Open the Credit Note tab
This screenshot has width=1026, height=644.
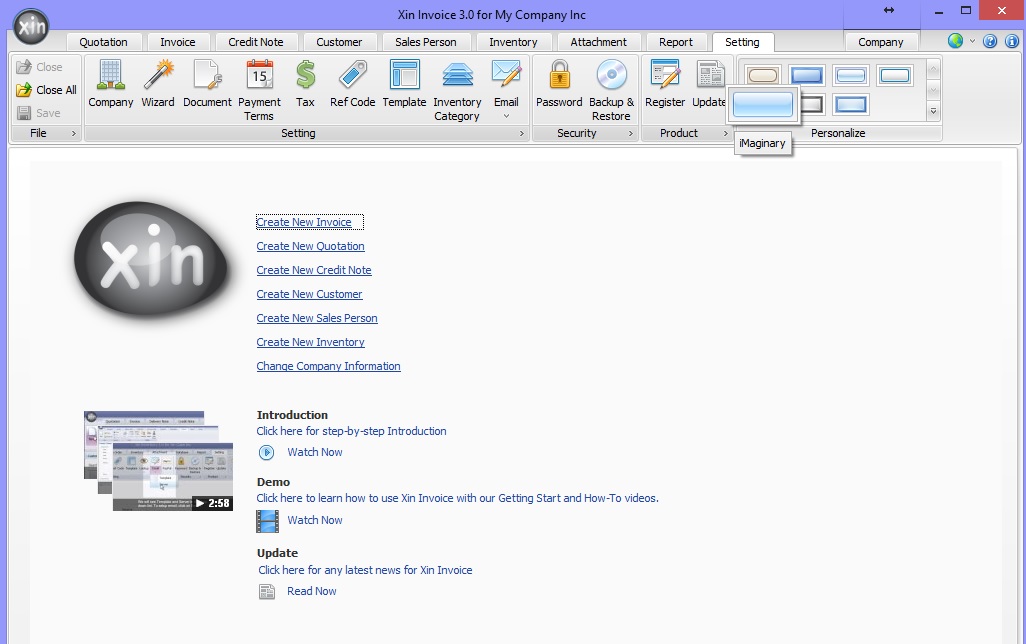tap(256, 42)
